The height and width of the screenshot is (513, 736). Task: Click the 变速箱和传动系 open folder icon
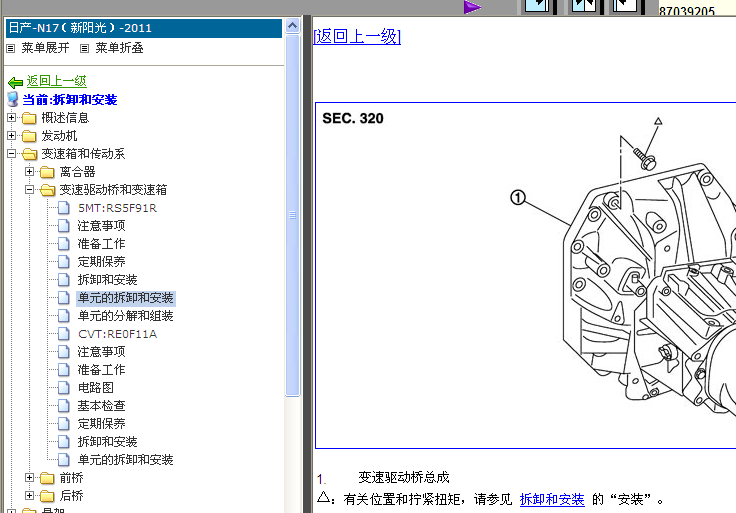tap(30, 154)
